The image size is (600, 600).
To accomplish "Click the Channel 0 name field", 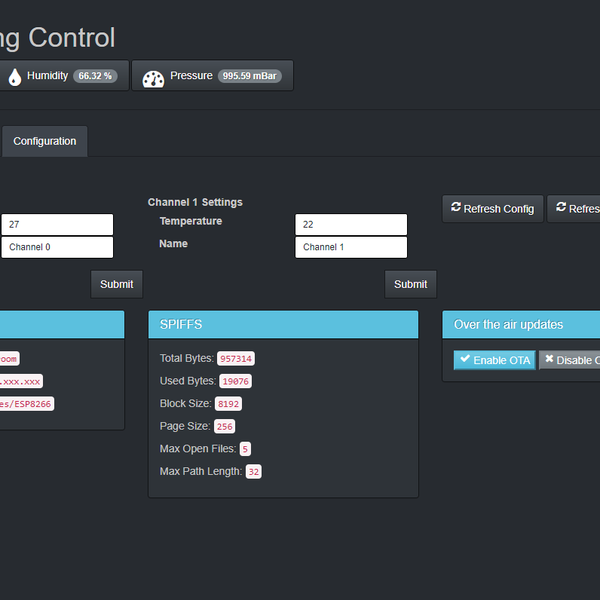I will point(57,247).
